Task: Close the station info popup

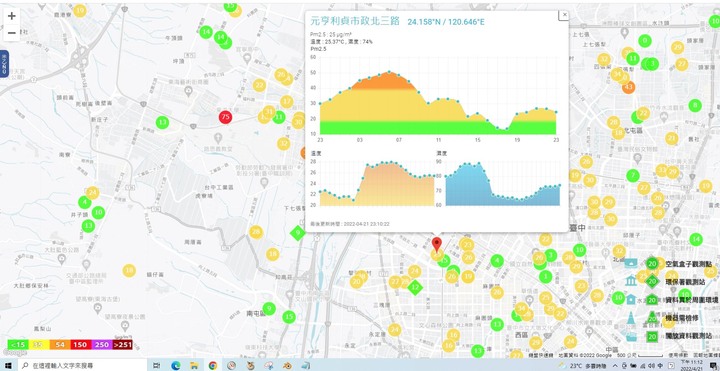Action: [x=564, y=15]
